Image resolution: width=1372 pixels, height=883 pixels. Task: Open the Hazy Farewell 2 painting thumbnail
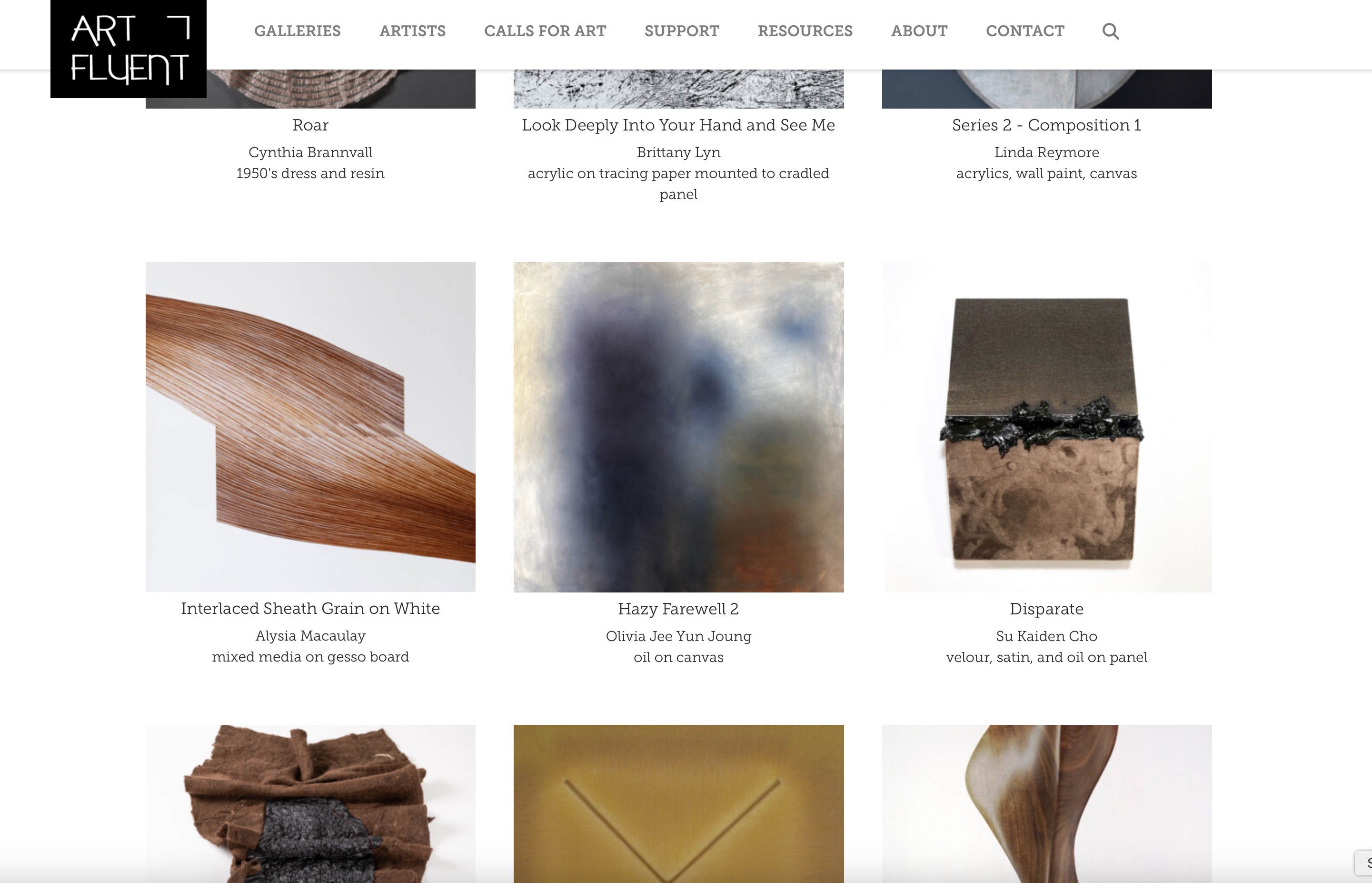(678, 427)
